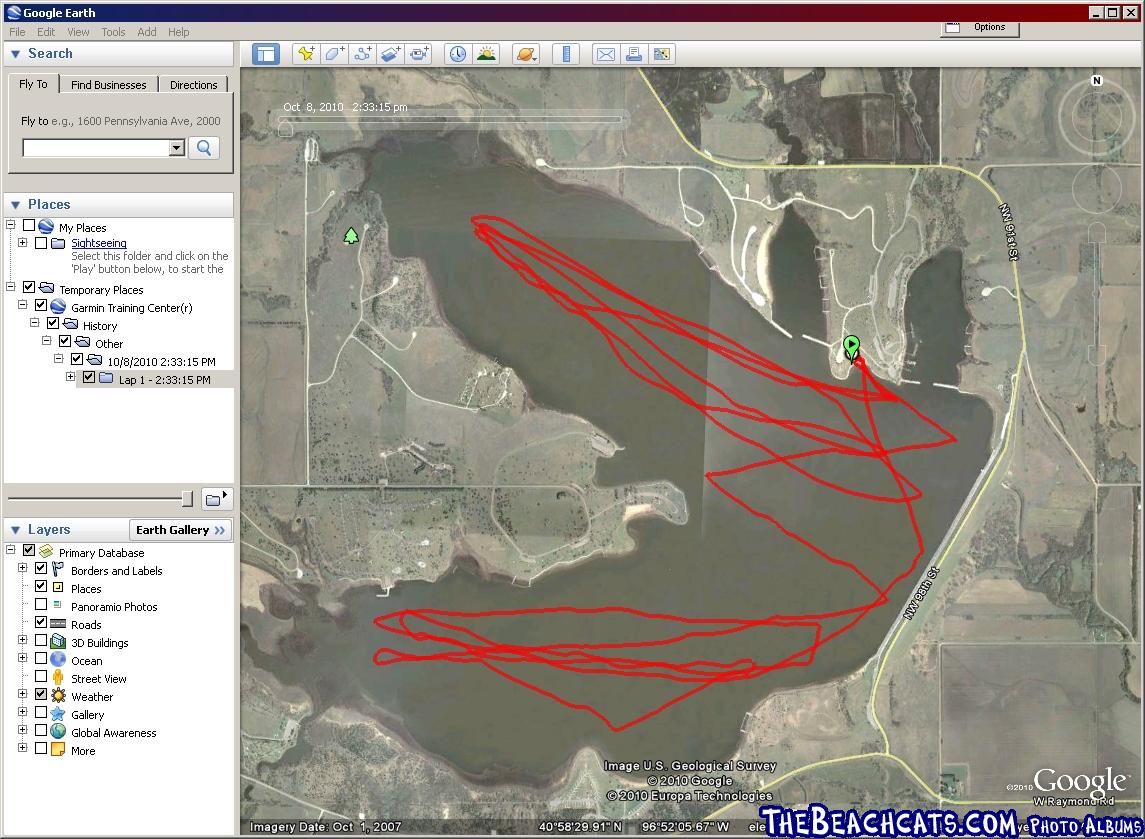
Task: View in Google Maps icon
Action: point(662,54)
